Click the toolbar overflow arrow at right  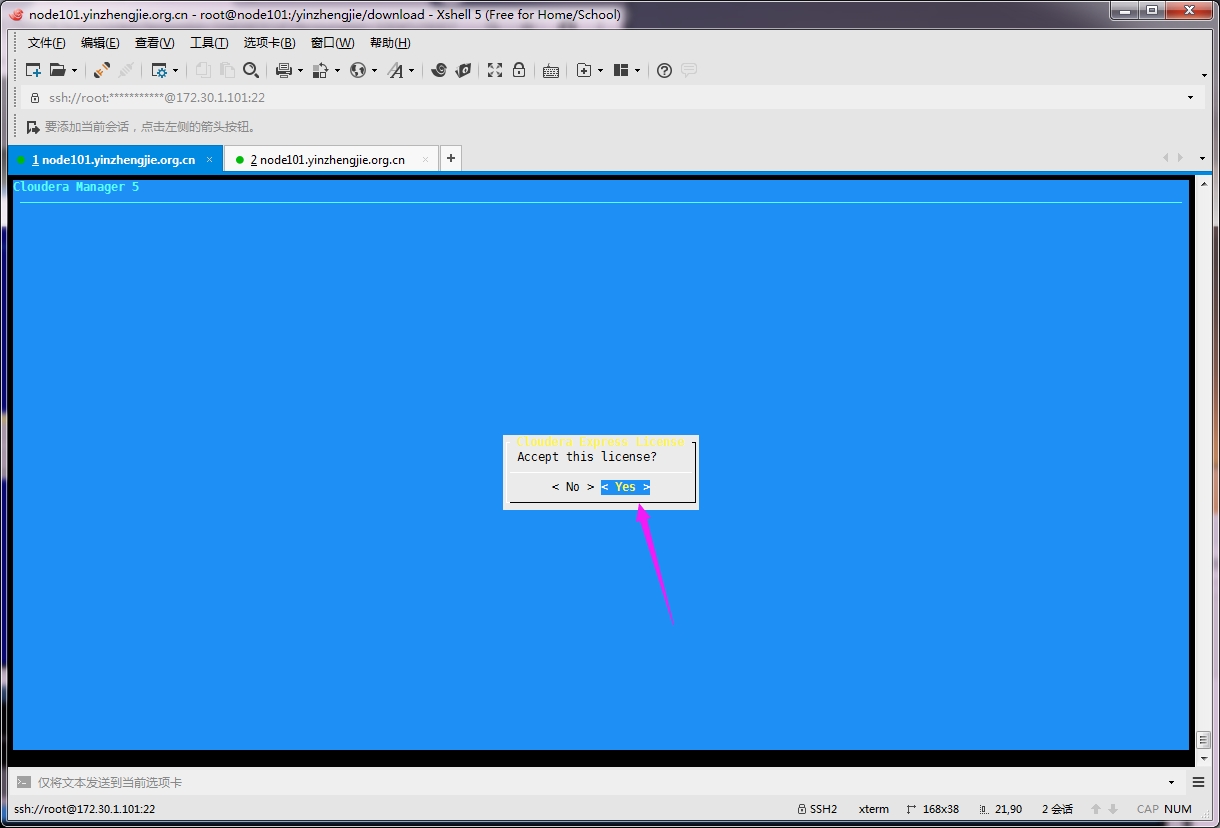click(1203, 75)
